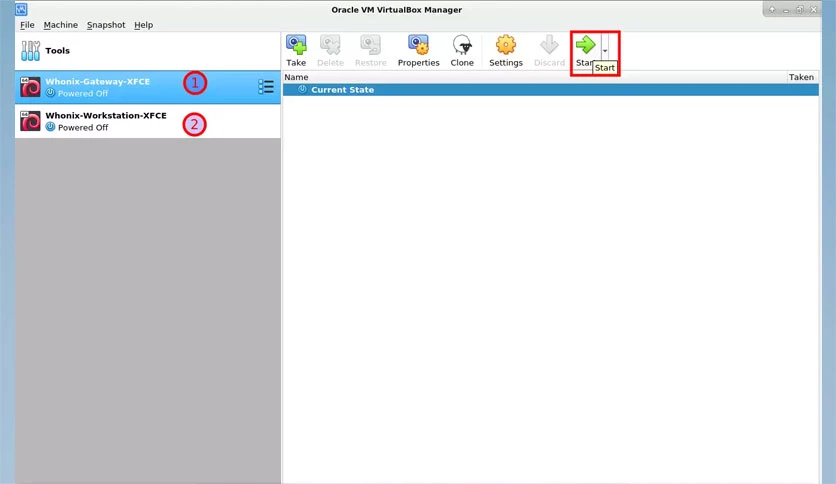836x484 pixels.
Task: Click the Current State snapshot icon
Action: coord(302,89)
